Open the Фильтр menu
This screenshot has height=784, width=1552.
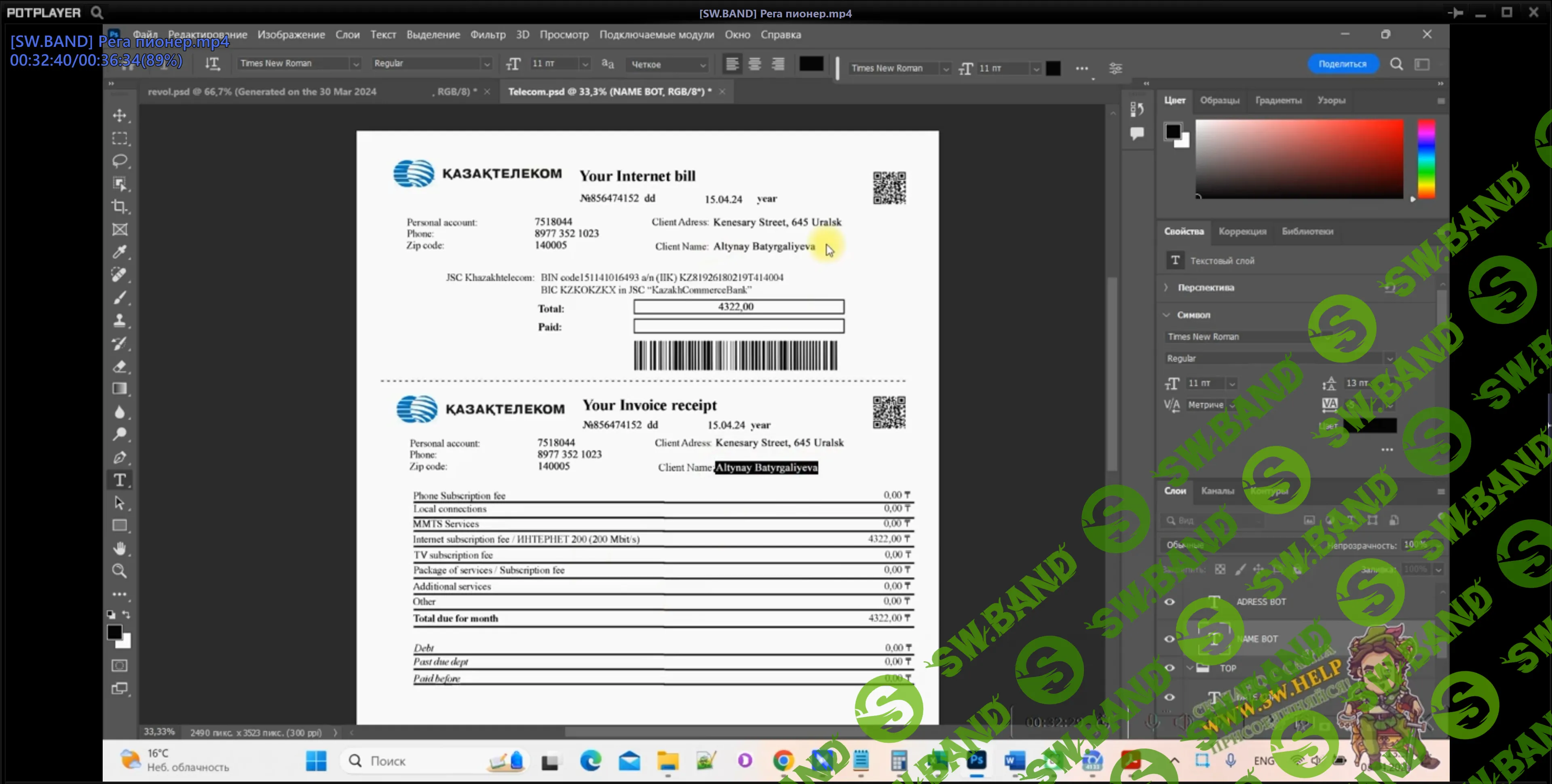click(488, 34)
